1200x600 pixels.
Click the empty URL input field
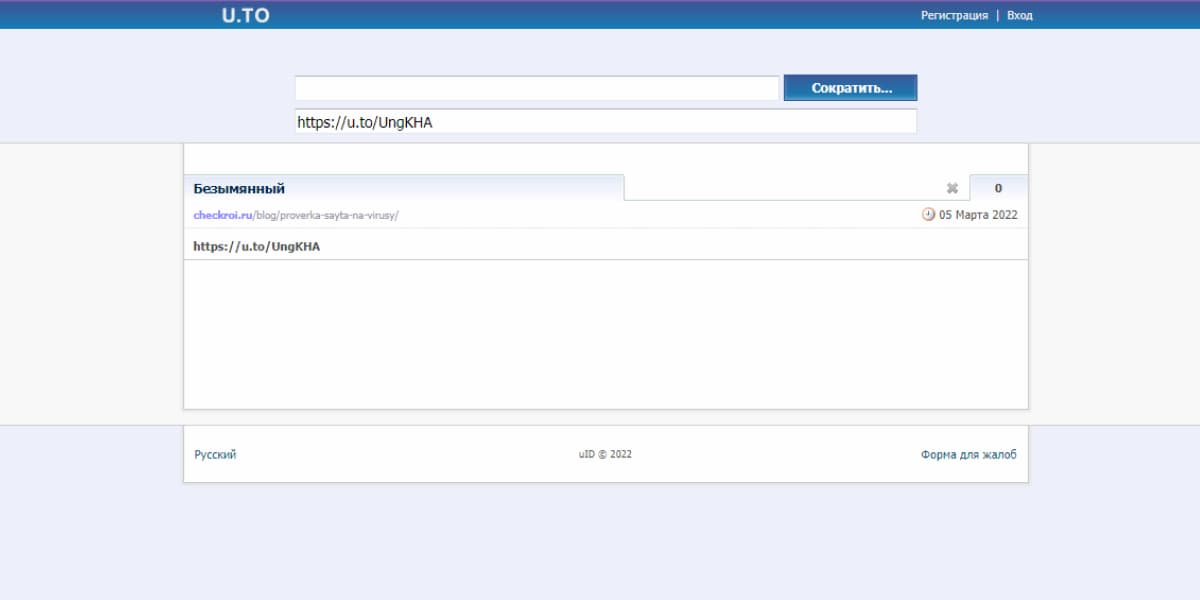(536, 88)
